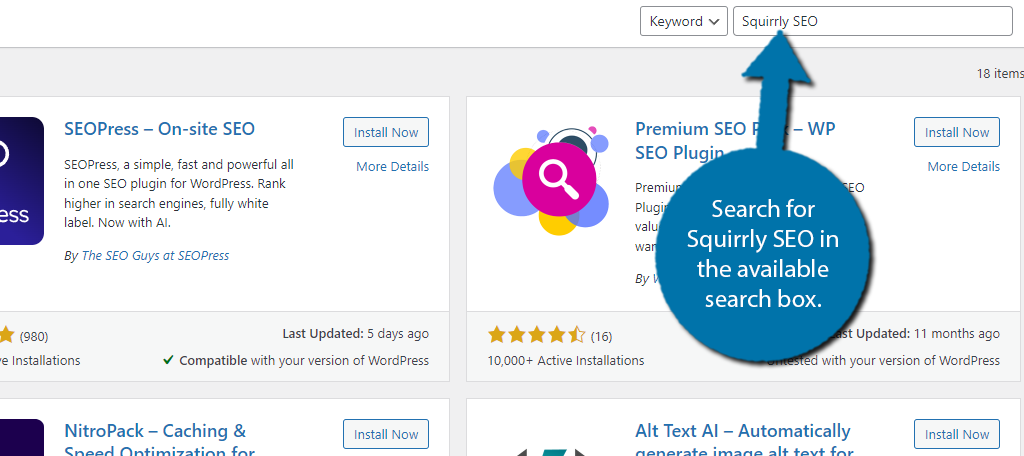Open the Alt Text AI plugin title link

744,441
